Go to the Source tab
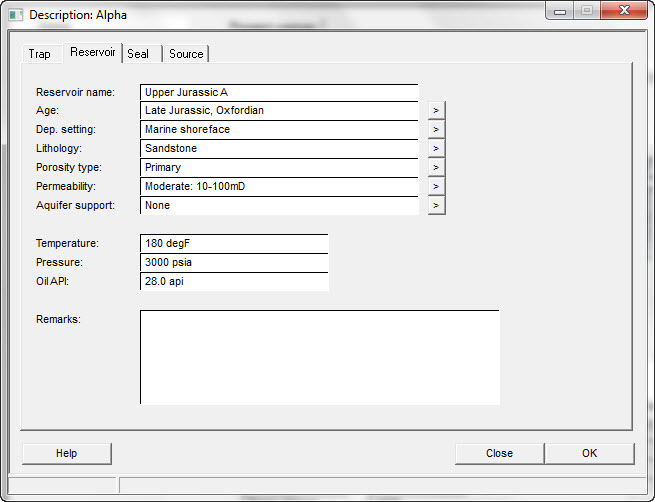The image size is (655, 502). tap(186, 54)
